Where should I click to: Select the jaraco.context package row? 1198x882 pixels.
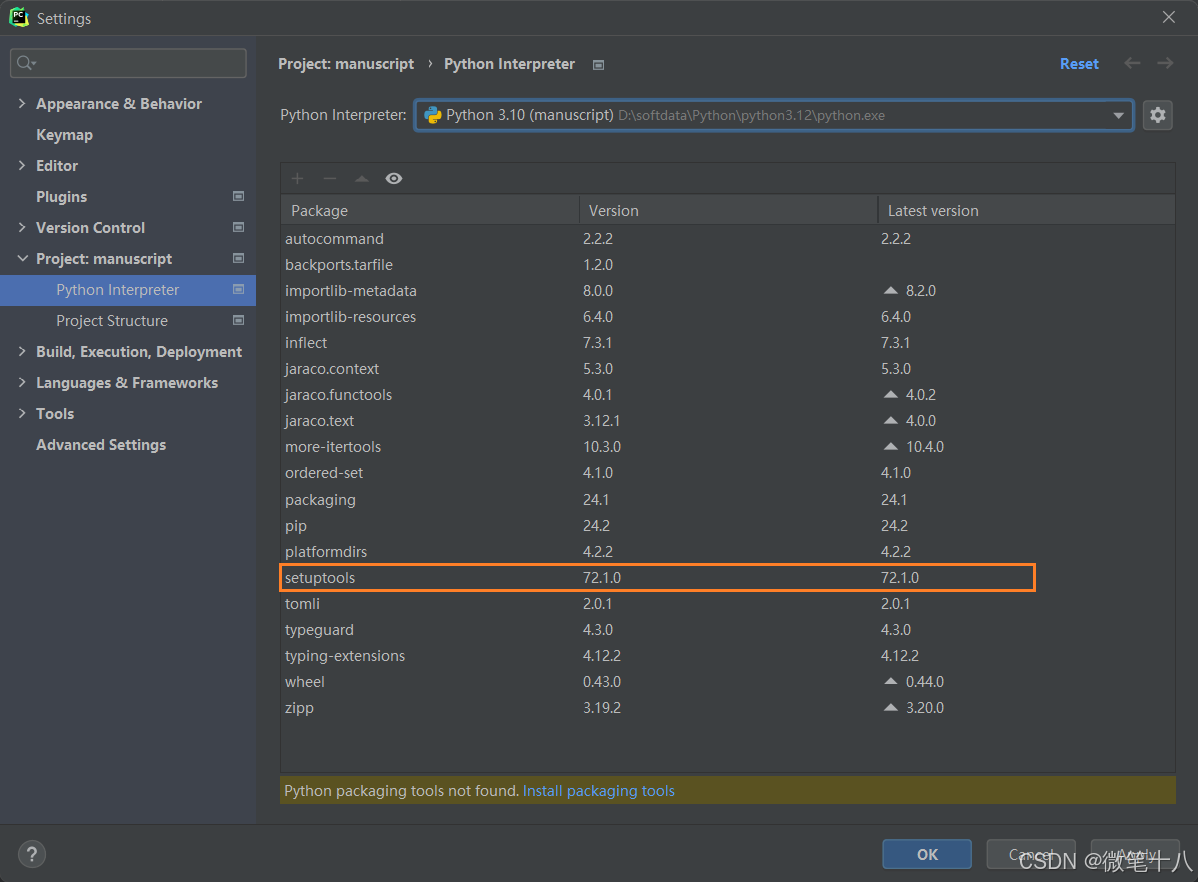[727, 368]
